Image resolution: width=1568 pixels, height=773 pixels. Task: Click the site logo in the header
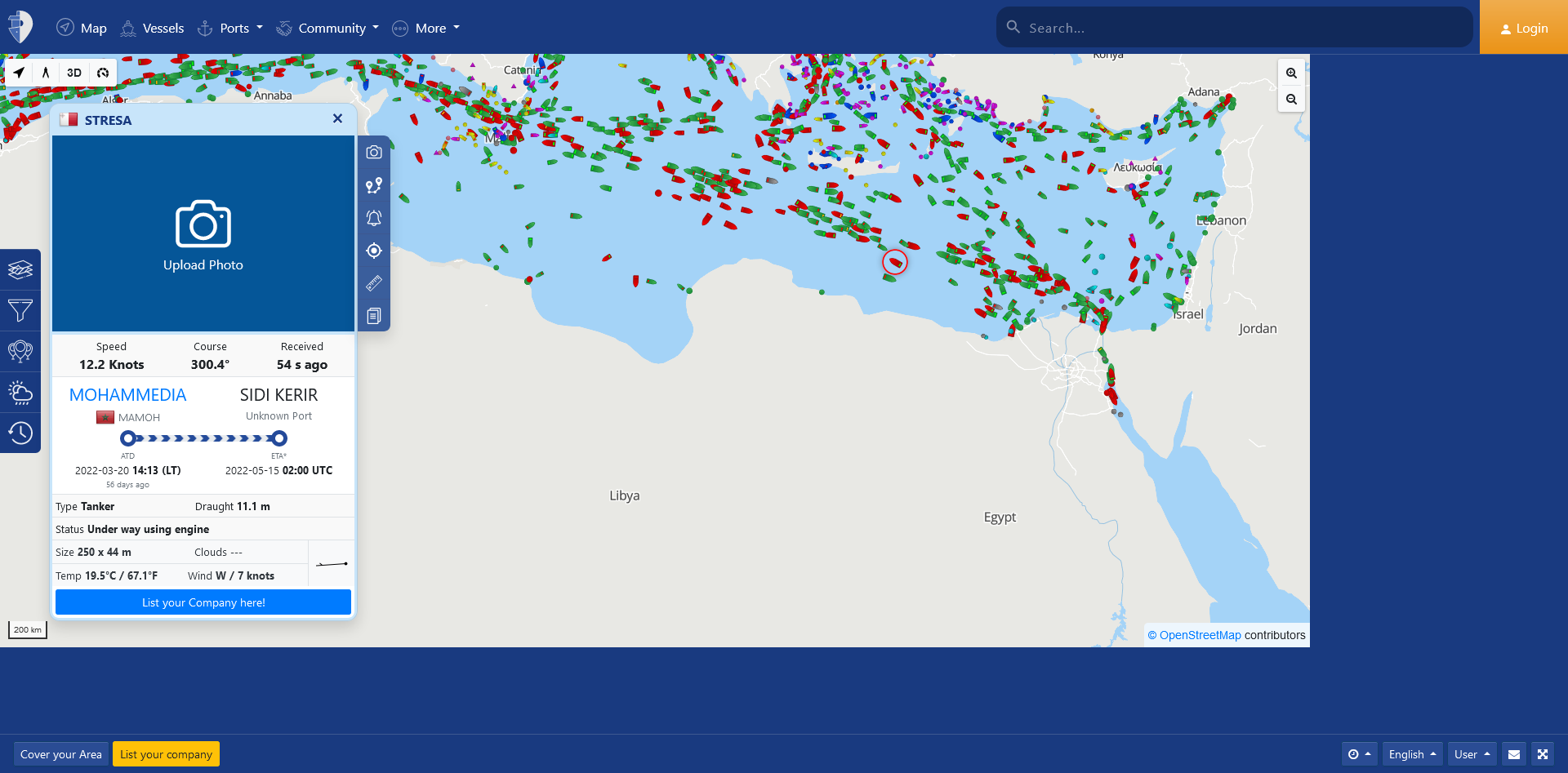(x=20, y=27)
